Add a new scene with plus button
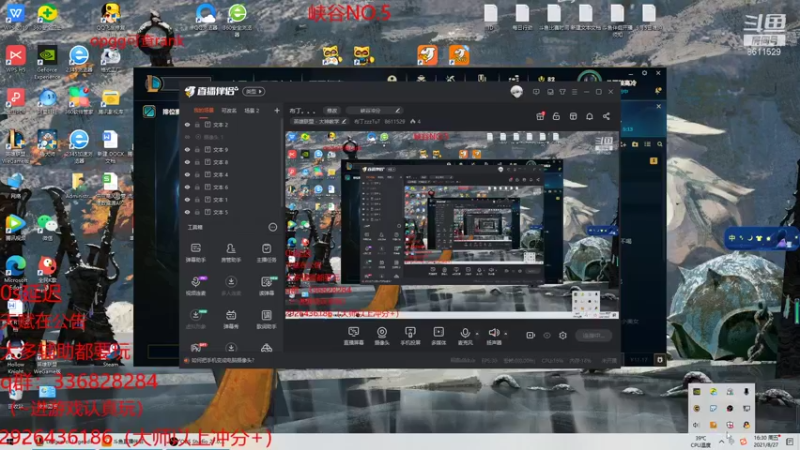The width and height of the screenshot is (800, 450). pos(277,110)
